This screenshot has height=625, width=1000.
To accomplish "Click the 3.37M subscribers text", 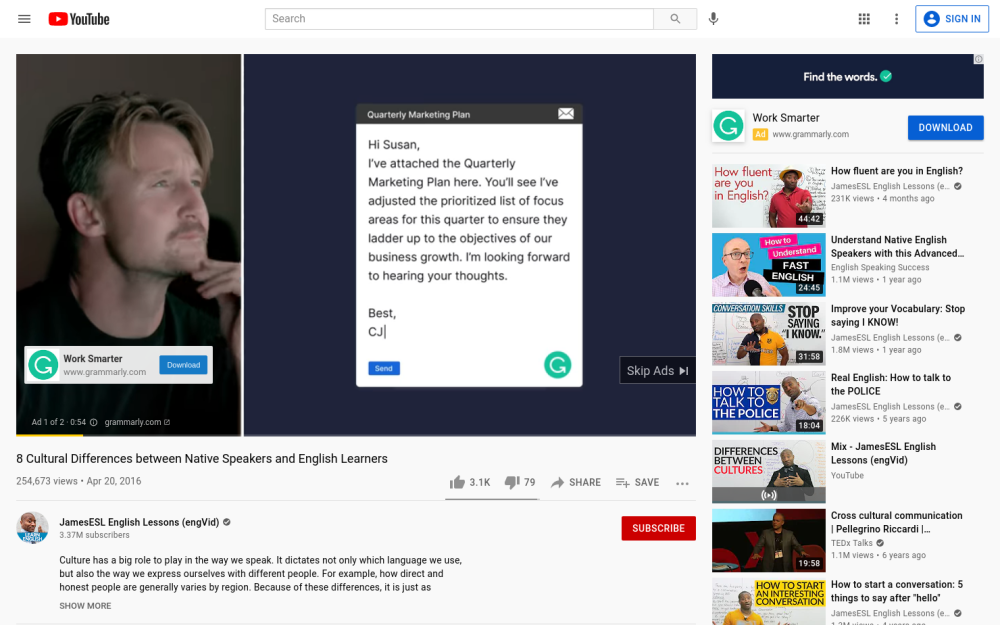I will coord(94,535).
